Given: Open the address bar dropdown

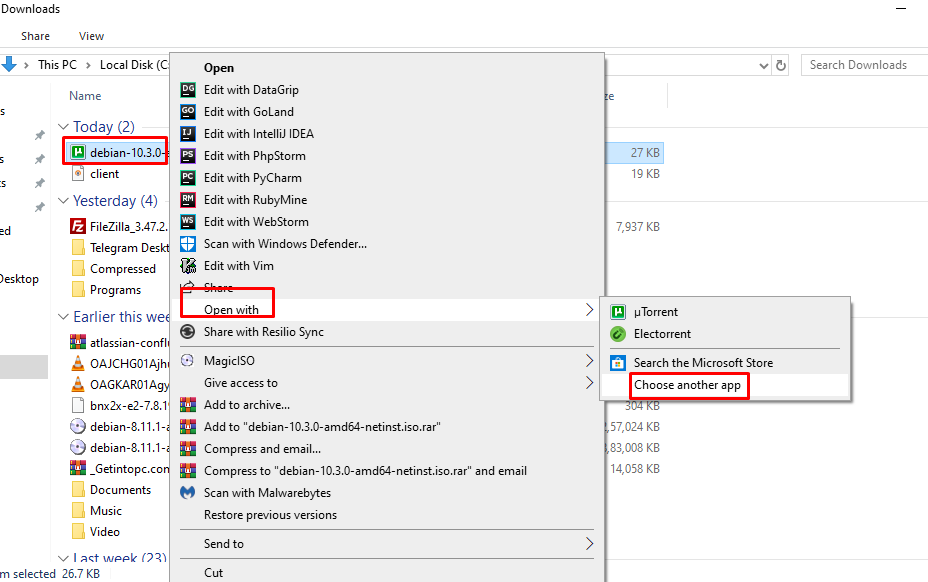Looking at the screenshot, I should pos(765,64).
